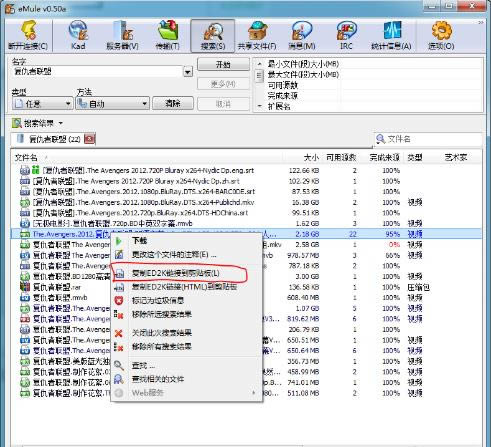Open the Method (方法) dropdown set to 自动
The width and height of the screenshot is (491, 447).
point(112,104)
